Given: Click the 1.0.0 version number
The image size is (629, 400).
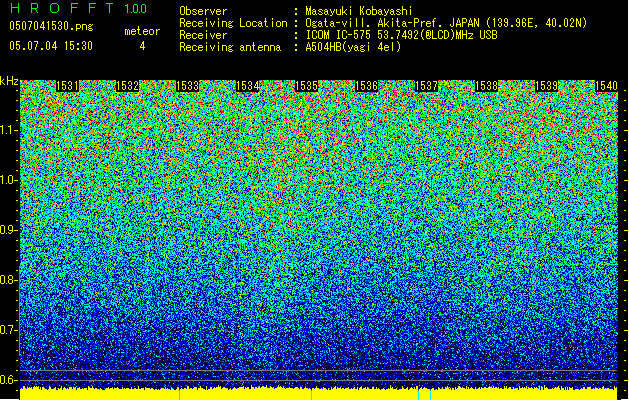Looking at the screenshot, I should pyautogui.click(x=136, y=9).
